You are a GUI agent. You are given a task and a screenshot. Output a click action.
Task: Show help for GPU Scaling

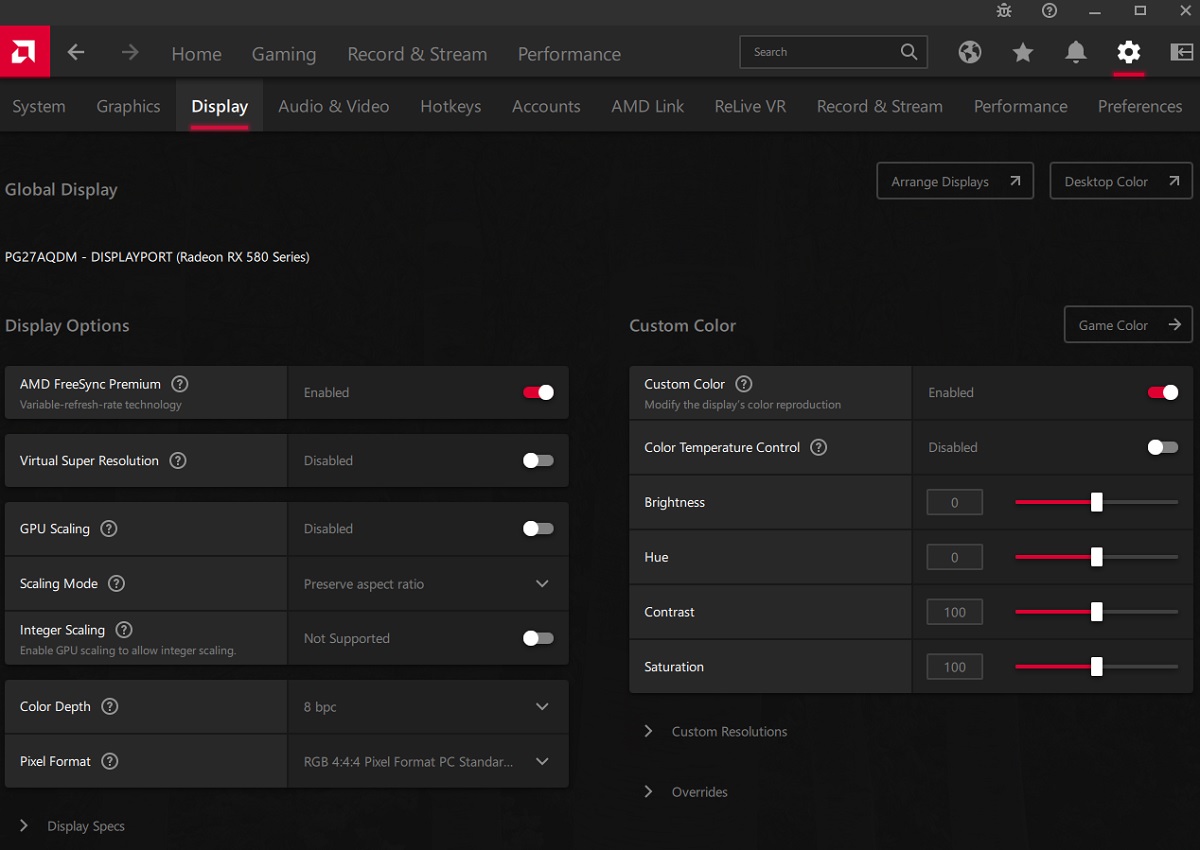point(109,529)
